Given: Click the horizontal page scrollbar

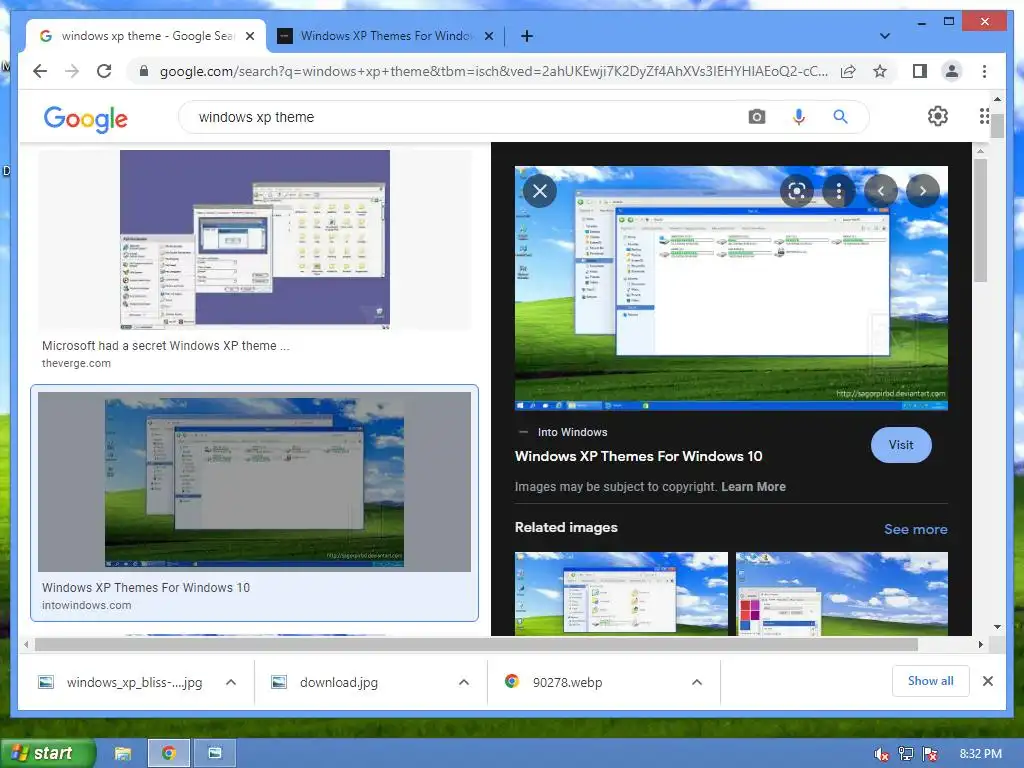Looking at the screenshot, I should tap(476, 645).
